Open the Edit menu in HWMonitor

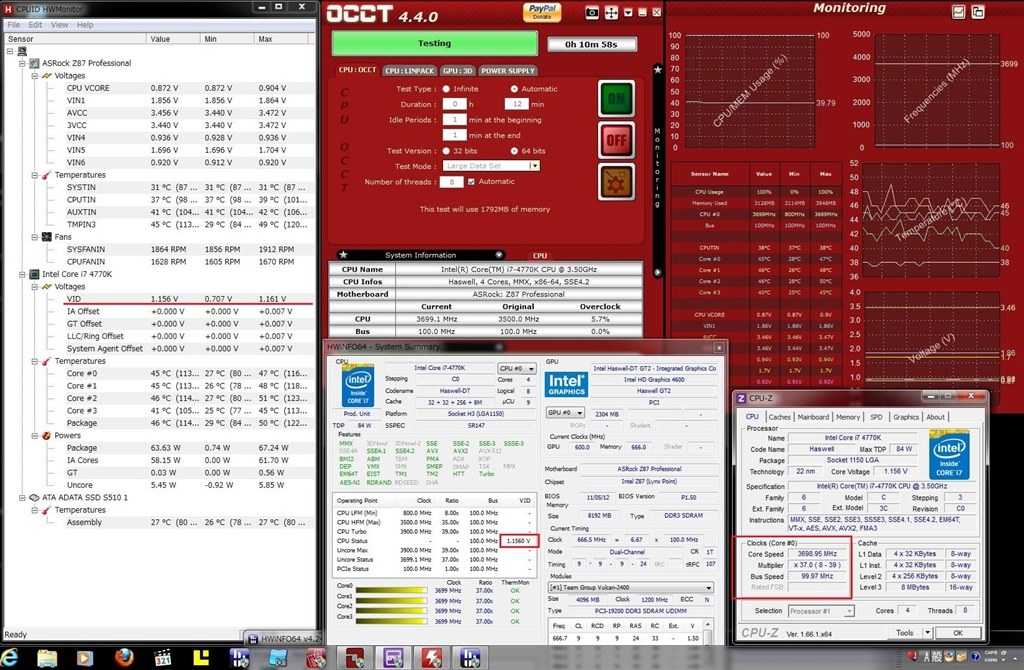(x=35, y=25)
